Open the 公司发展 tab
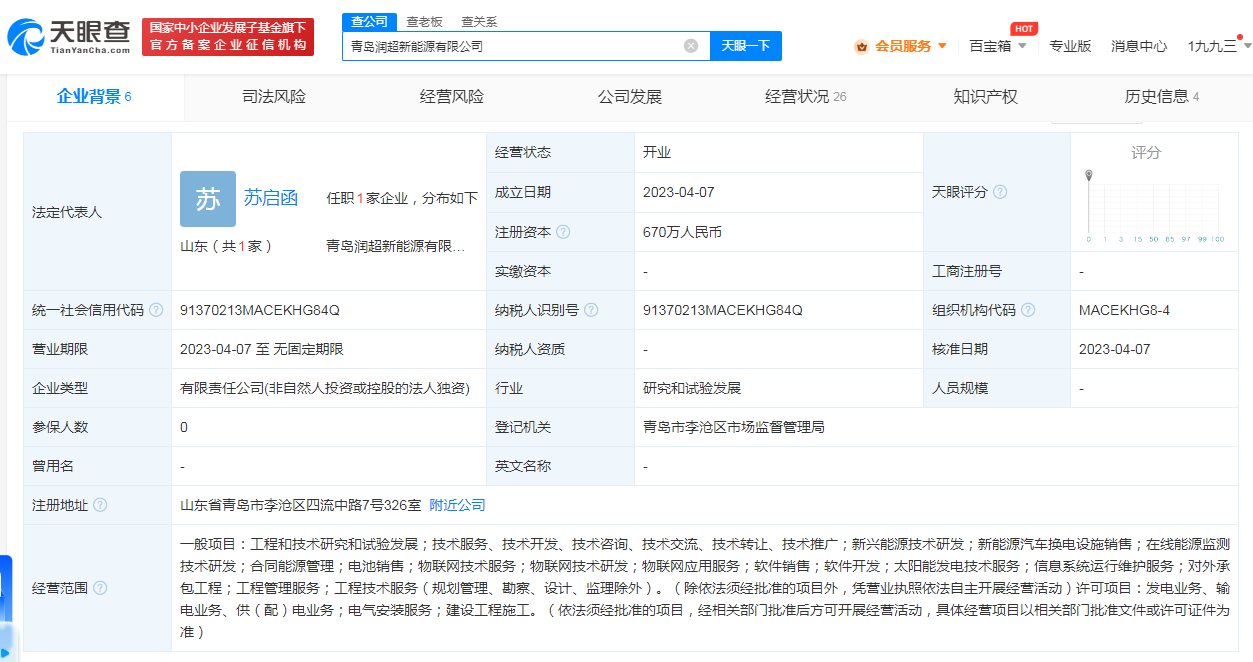The image size is (1253, 662). click(x=630, y=97)
